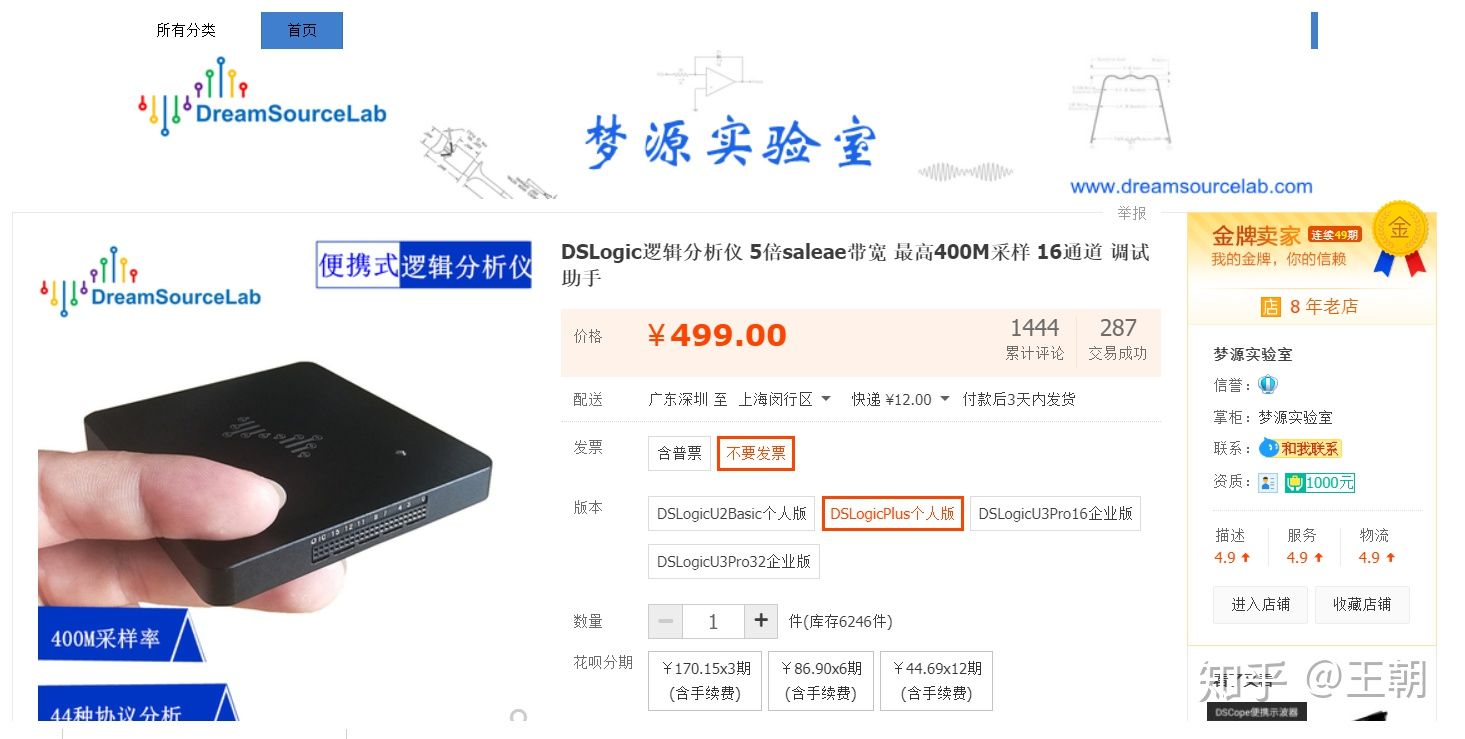Screen dimensions: 1465x739
Task: Expand the 上海闵行区 delivery destination dropdown
Action: pos(785,399)
